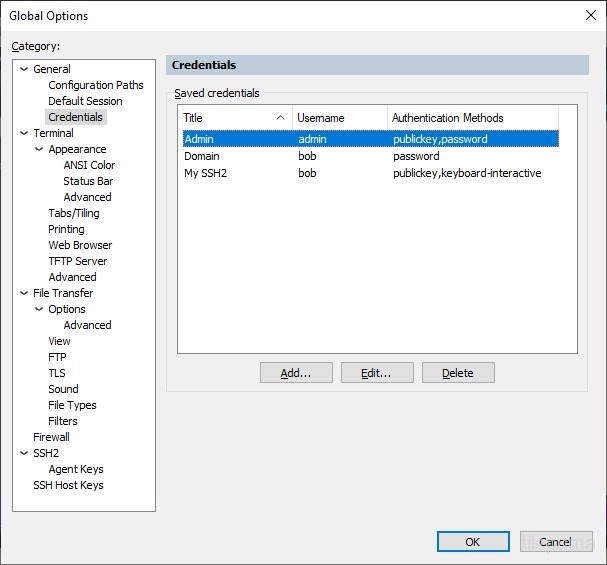Screen dimensions: 607x565
Task: Delete the selected credential
Action: 458,373
